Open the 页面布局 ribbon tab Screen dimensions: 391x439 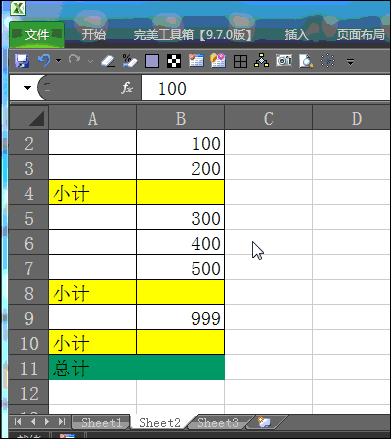point(361,35)
